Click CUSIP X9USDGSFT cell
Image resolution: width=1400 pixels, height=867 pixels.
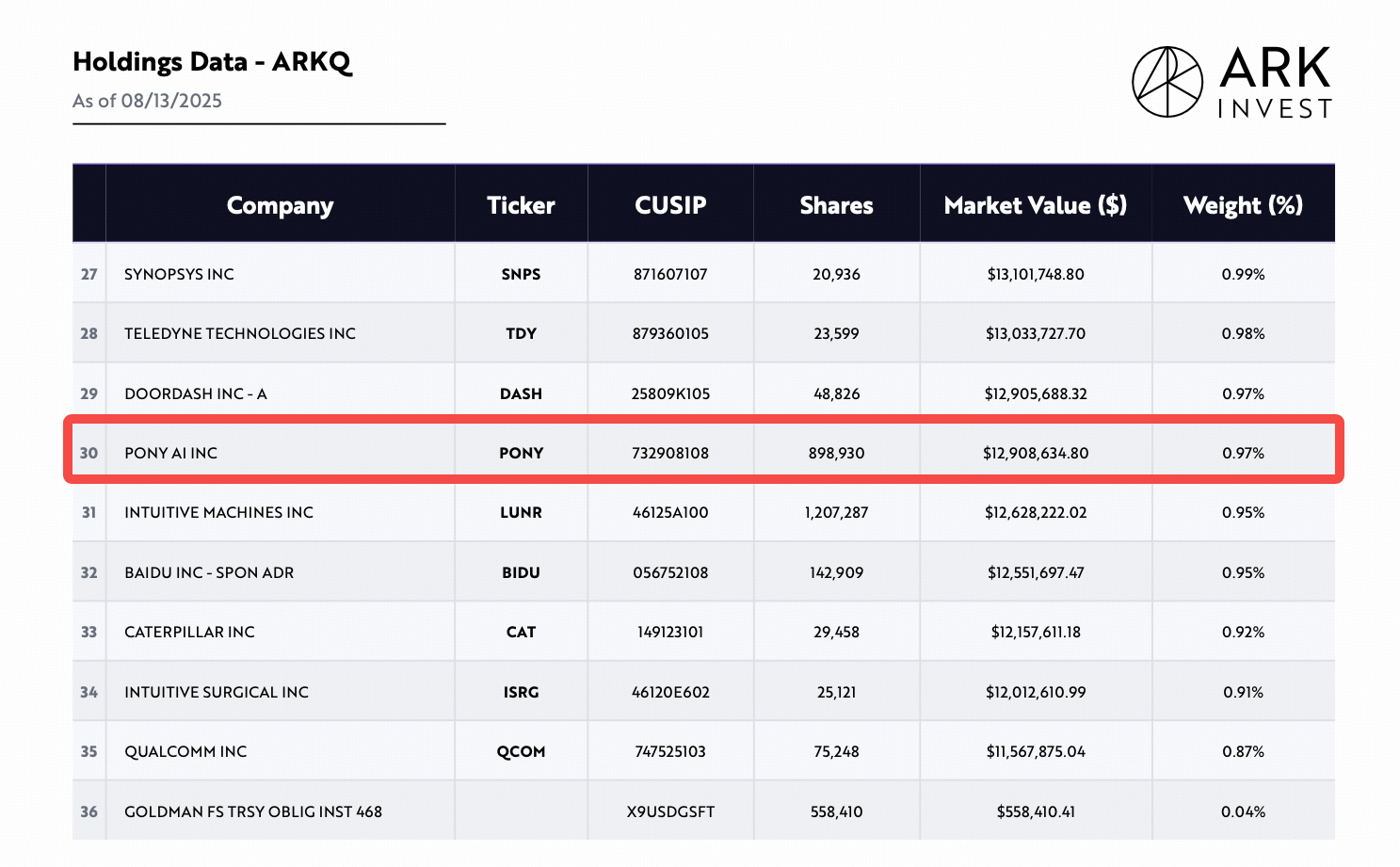click(670, 811)
